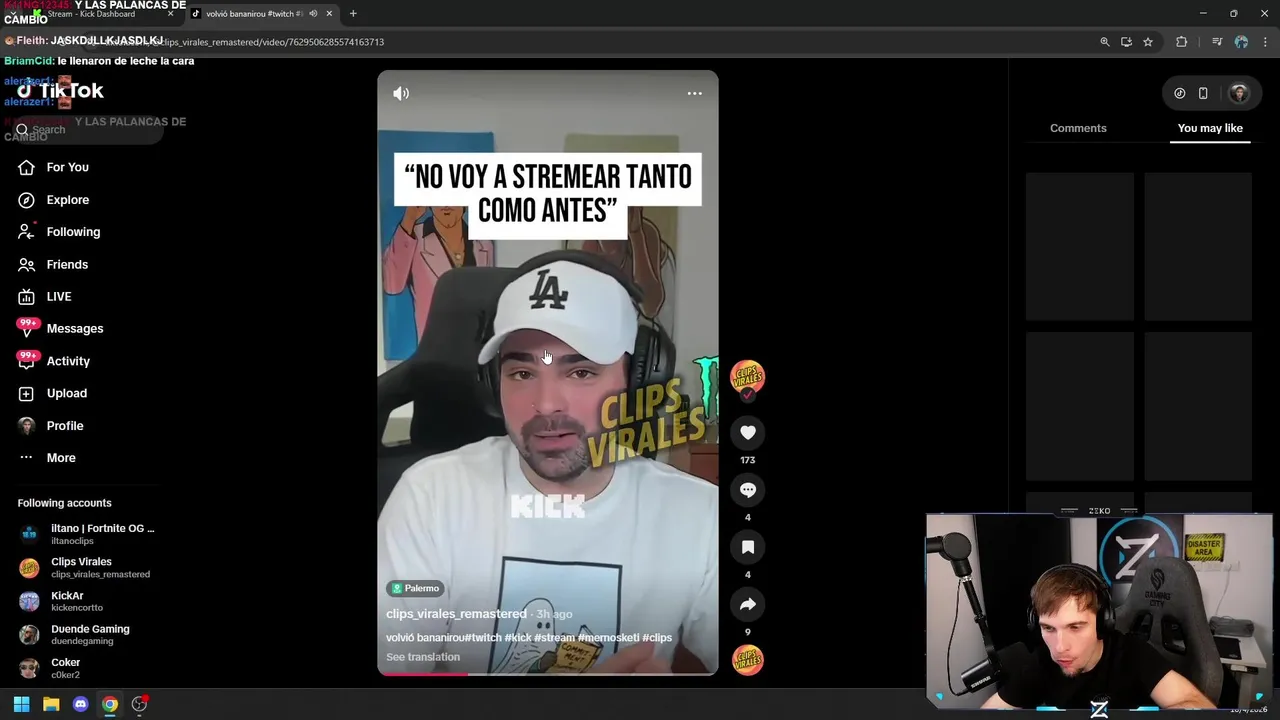Open the TikTok profile avatar in header
This screenshot has height=720, width=1280.
pyautogui.click(x=1239, y=93)
